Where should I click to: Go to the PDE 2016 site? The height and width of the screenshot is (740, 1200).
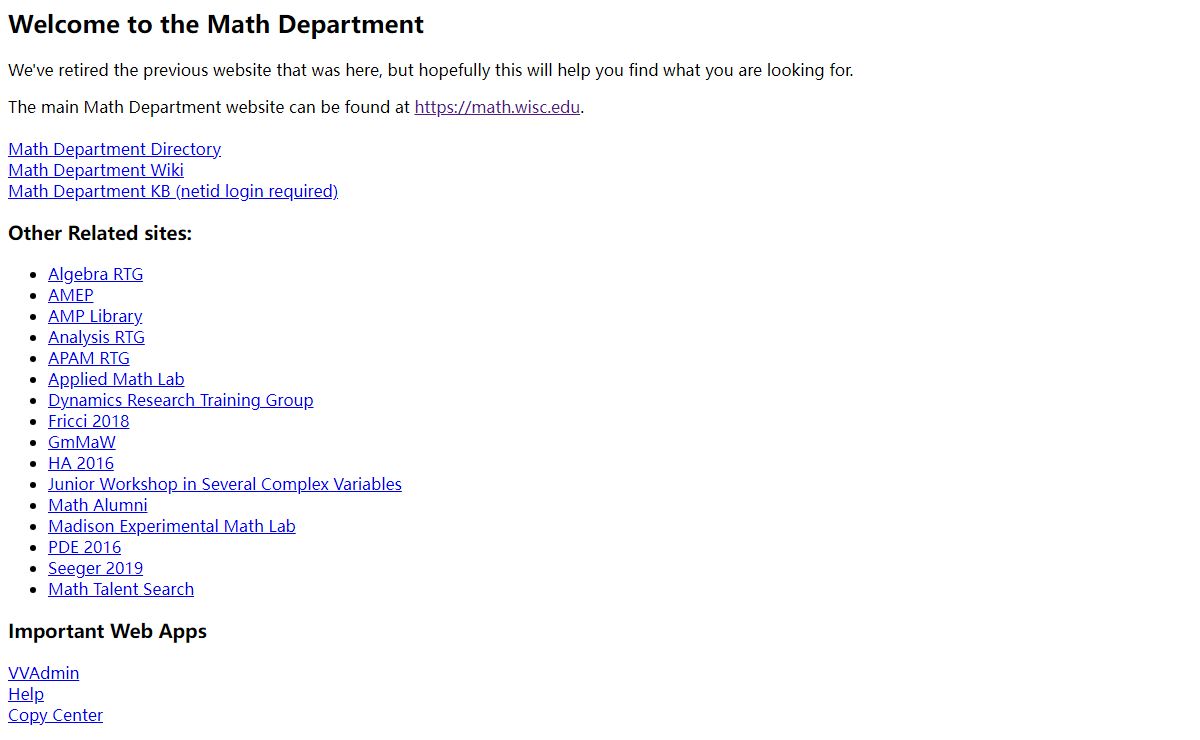[85, 547]
